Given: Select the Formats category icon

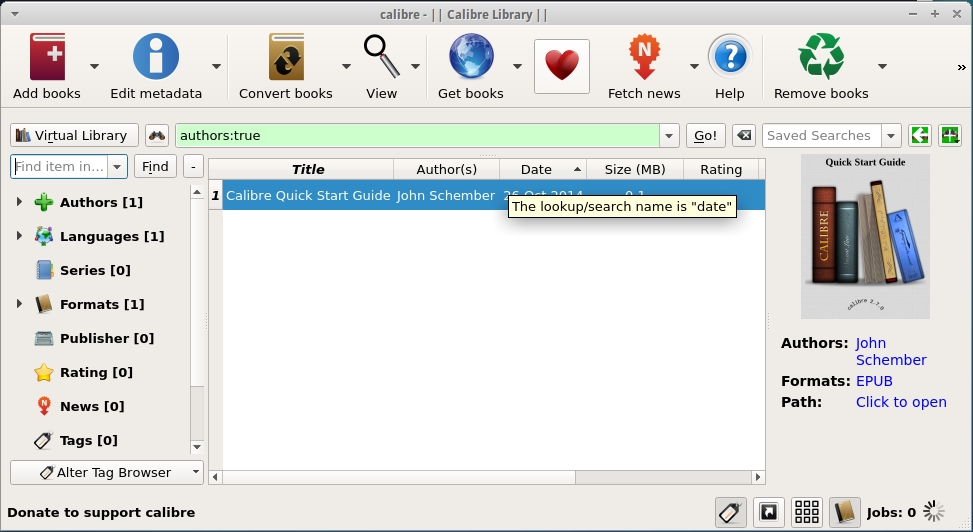Looking at the screenshot, I should 43,304.
